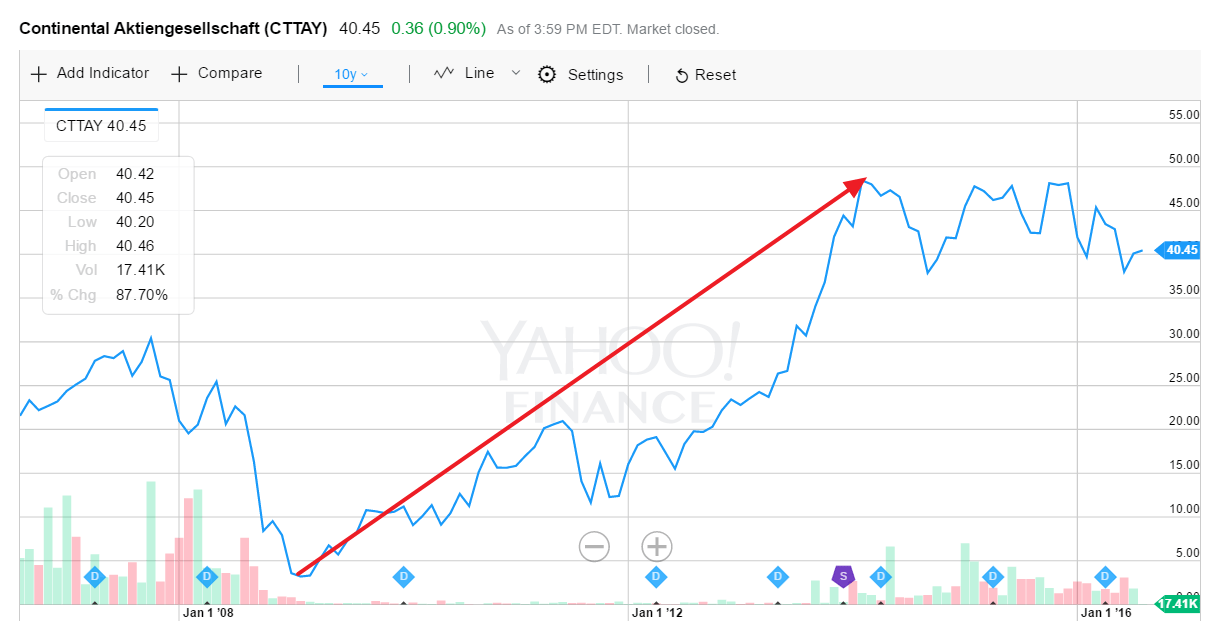The height and width of the screenshot is (628, 1212).
Task: Click the Reset undo arrow icon
Action: coord(682,75)
